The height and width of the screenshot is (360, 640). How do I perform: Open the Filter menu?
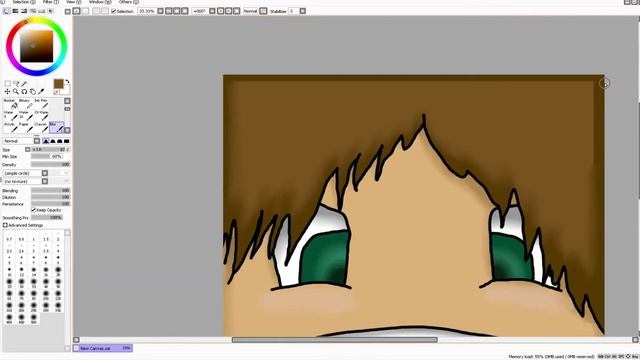click(x=51, y=2)
